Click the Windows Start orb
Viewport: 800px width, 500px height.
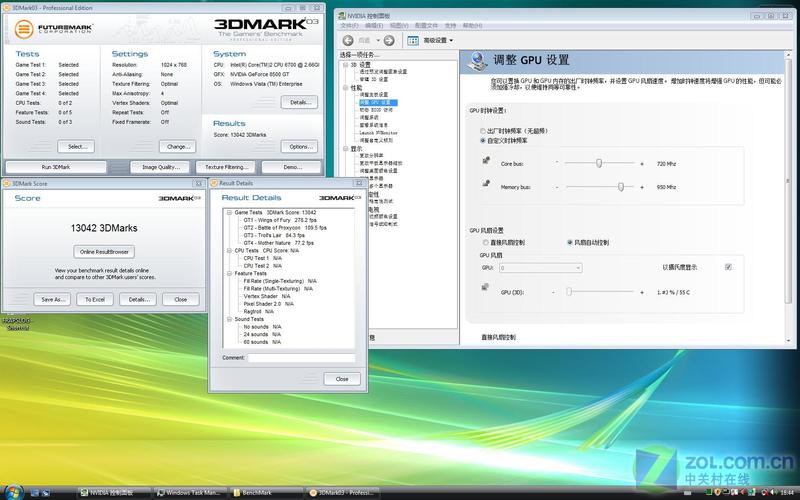pyautogui.click(x=13, y=492)
